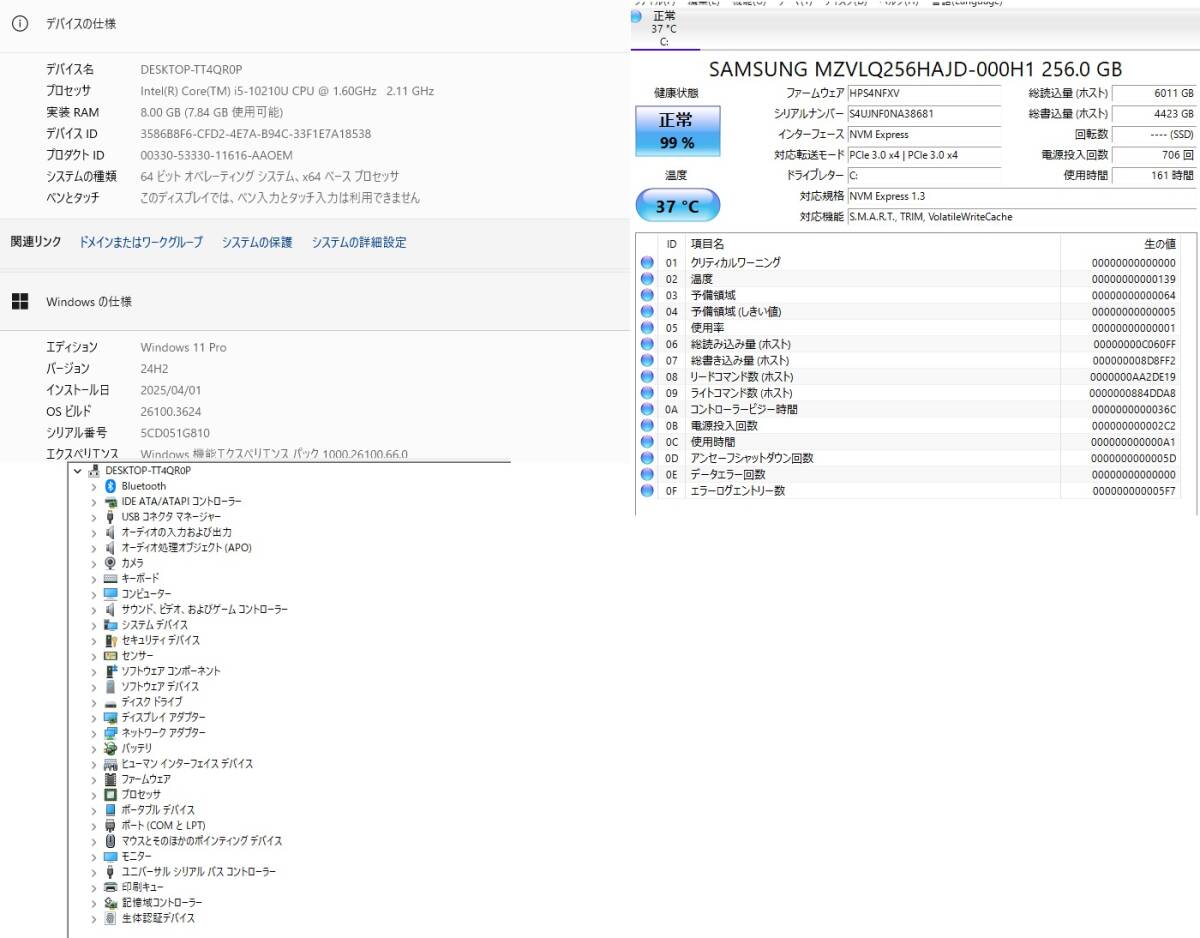Click the システム デバイス icon
Viewport: 1200px width, 938px height.
(111, 625)
